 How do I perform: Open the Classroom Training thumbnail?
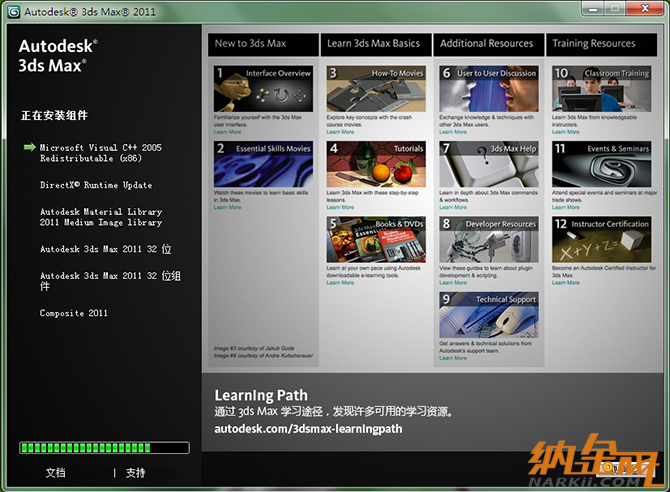pos(602,88)
